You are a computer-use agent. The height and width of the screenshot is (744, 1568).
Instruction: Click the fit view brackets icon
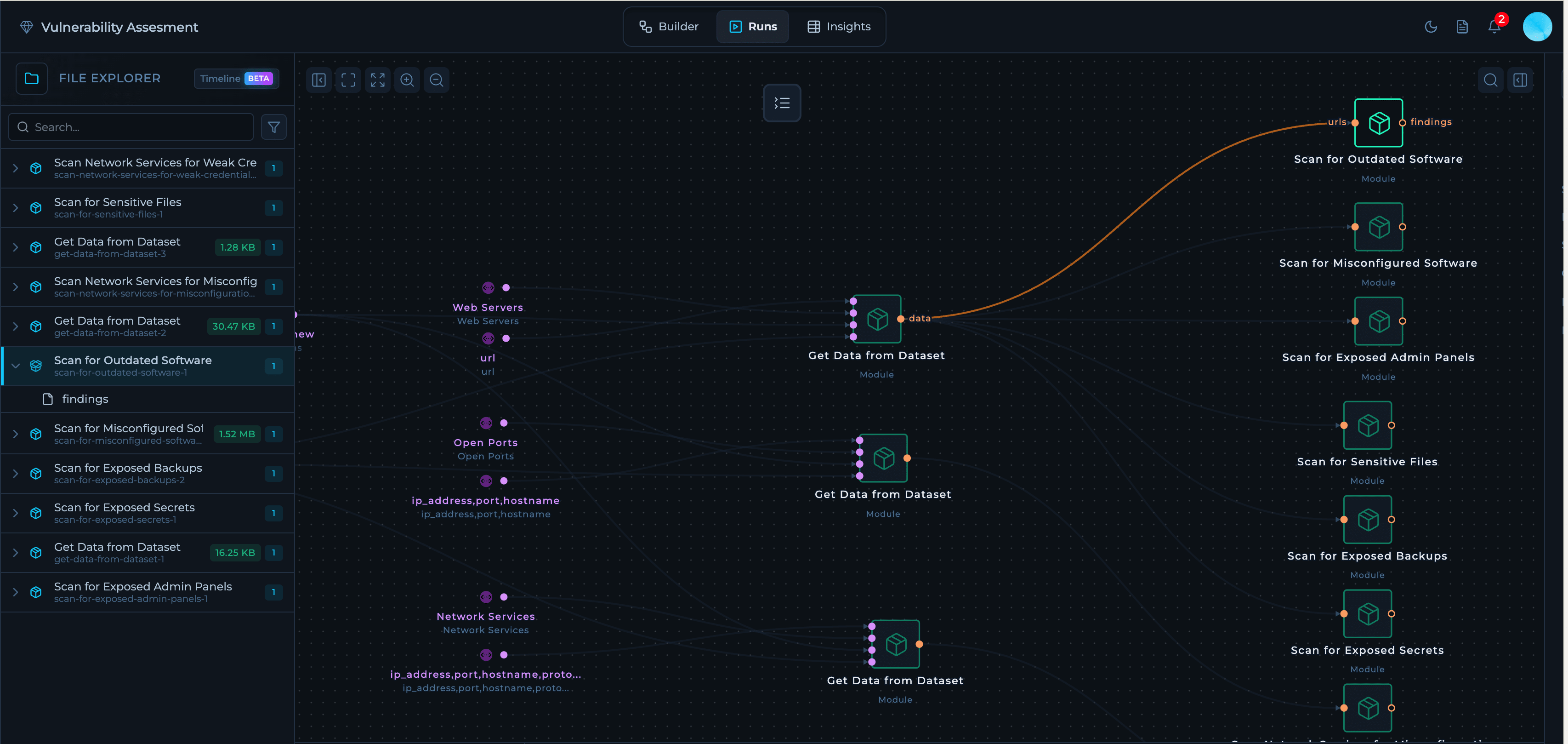tap(348, 80)
